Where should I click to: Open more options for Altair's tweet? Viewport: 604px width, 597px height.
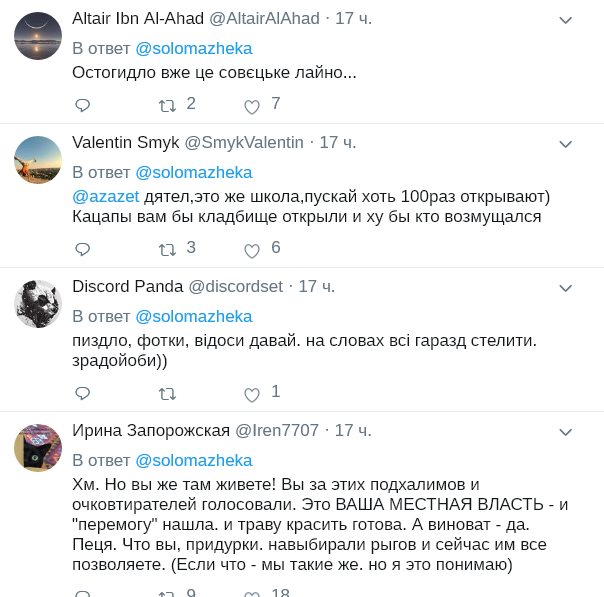tap(565, 20)
